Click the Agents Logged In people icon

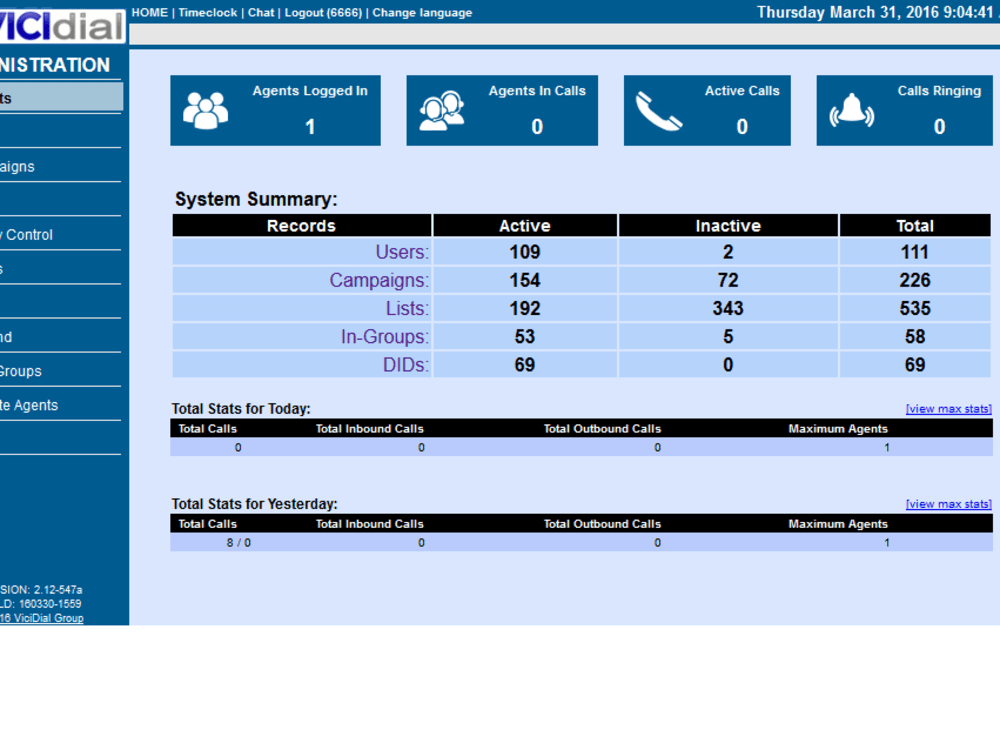coord(205,110)
